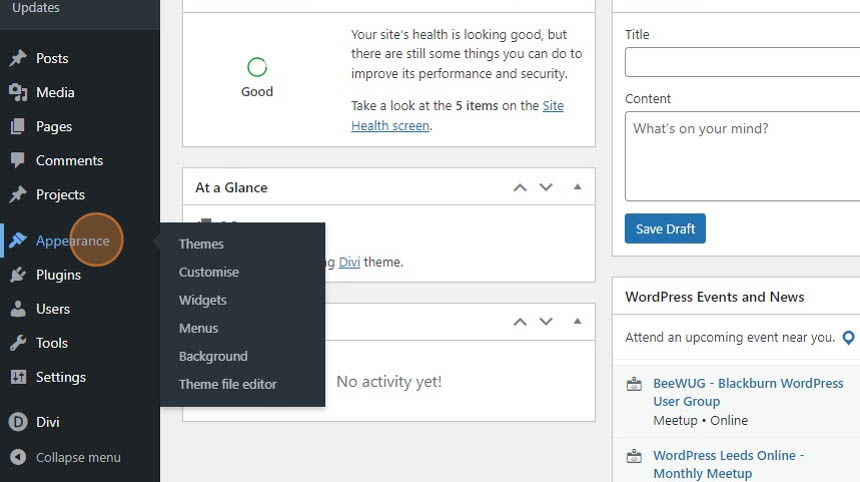Click the Save Draft button
The image size is (860, 482).
pyautogui.click(x=665, y=229)
